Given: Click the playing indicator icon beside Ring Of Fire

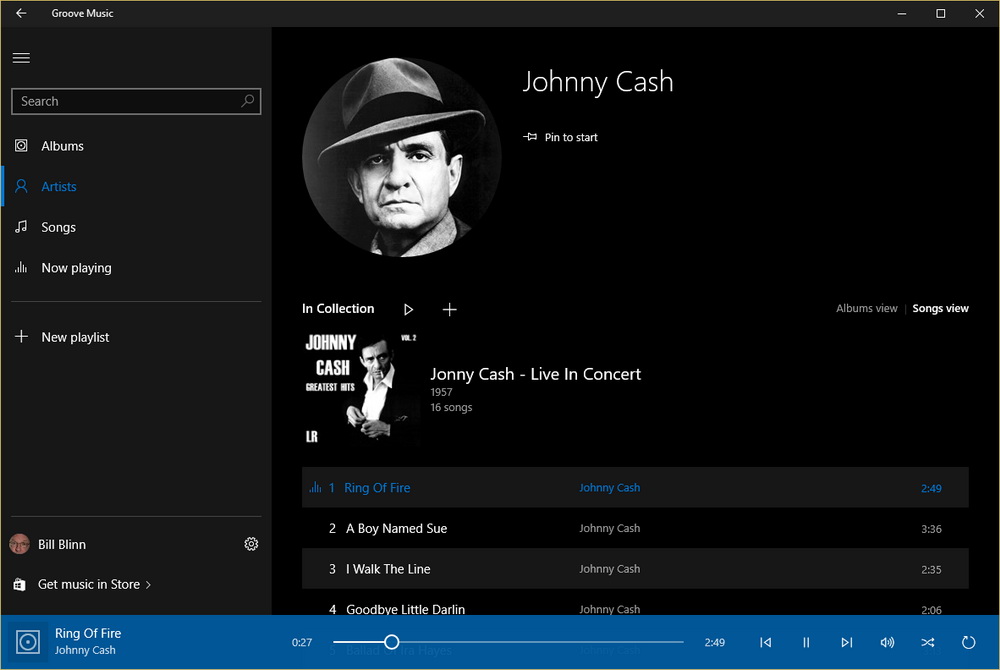Looking at the screenshot, I should coord(315,488).
